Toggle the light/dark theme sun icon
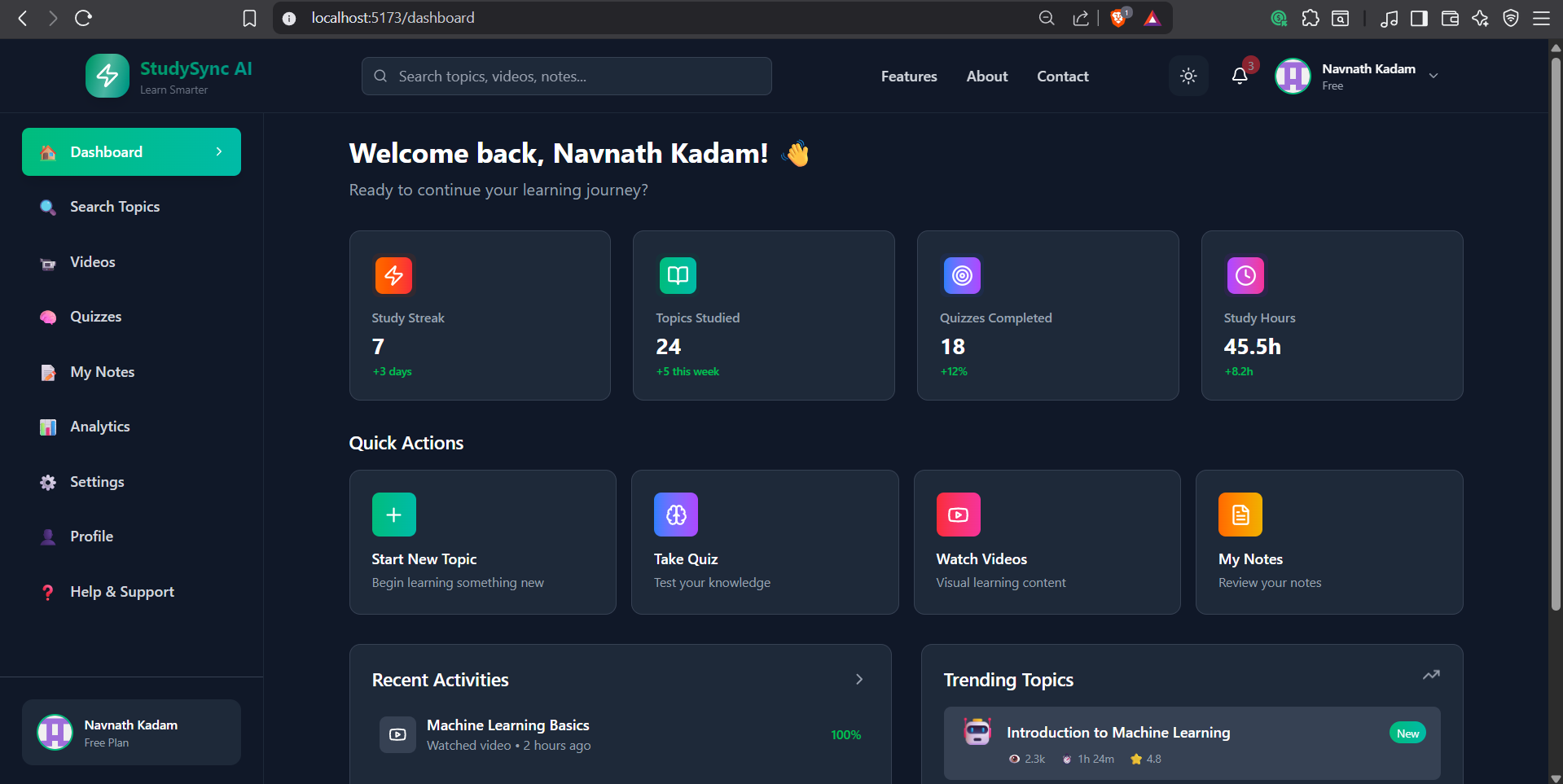The height and width of the screenshot is (784, 1563). click(1188, 76)
